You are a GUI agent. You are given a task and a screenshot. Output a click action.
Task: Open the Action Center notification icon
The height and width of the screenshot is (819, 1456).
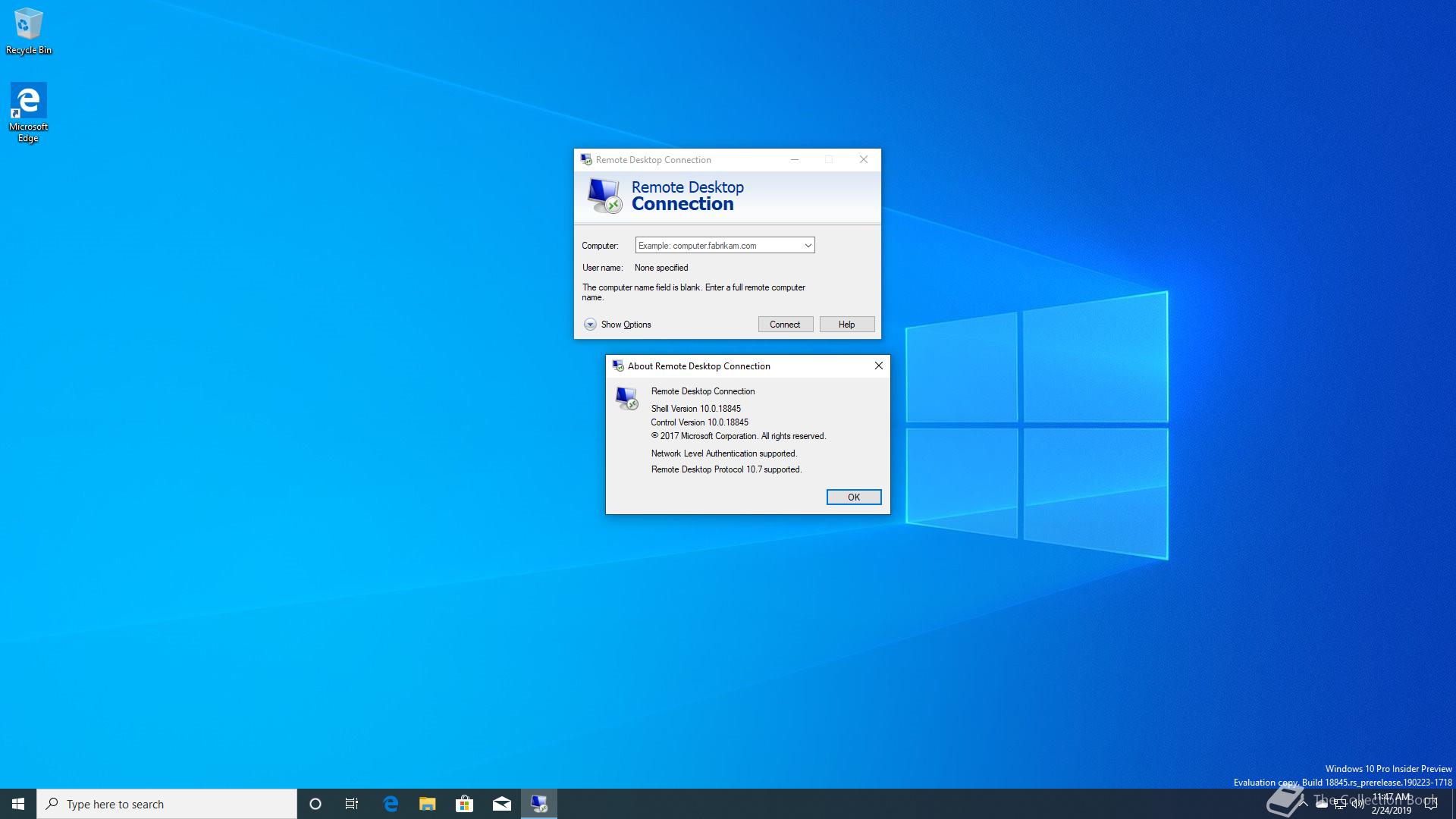[1431, 804]
